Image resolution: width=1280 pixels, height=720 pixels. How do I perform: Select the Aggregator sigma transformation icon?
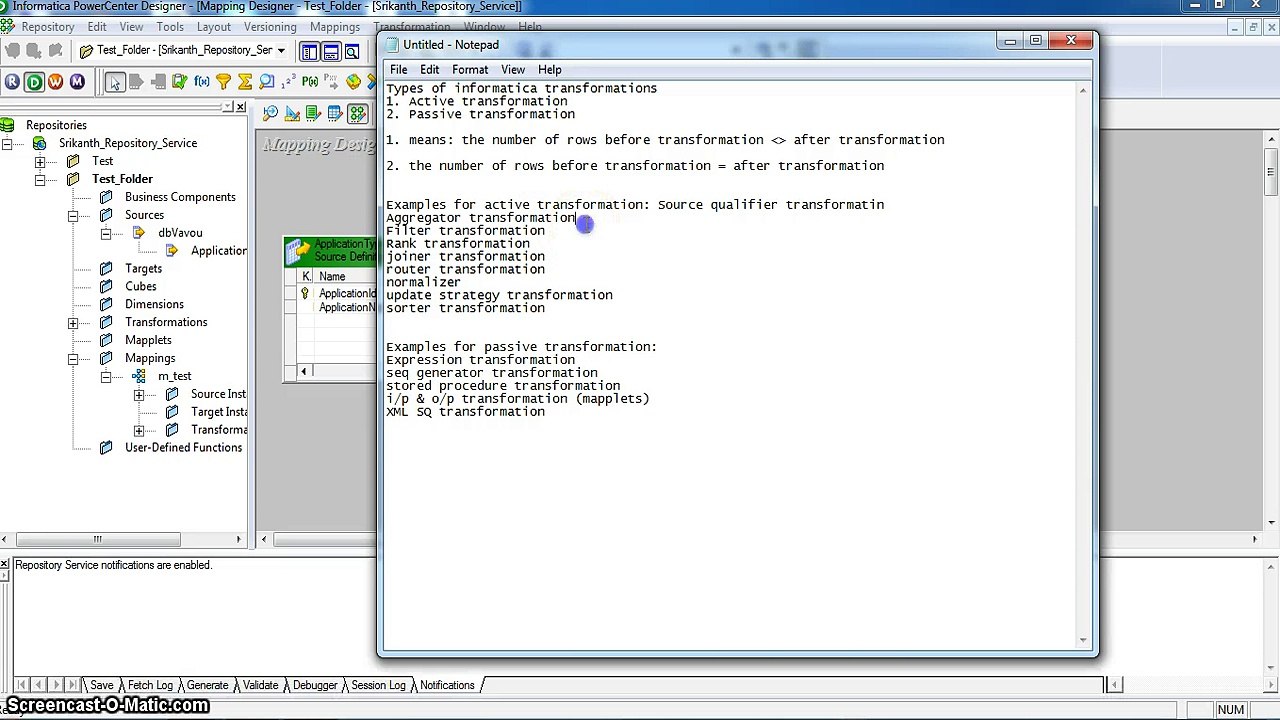245,82
